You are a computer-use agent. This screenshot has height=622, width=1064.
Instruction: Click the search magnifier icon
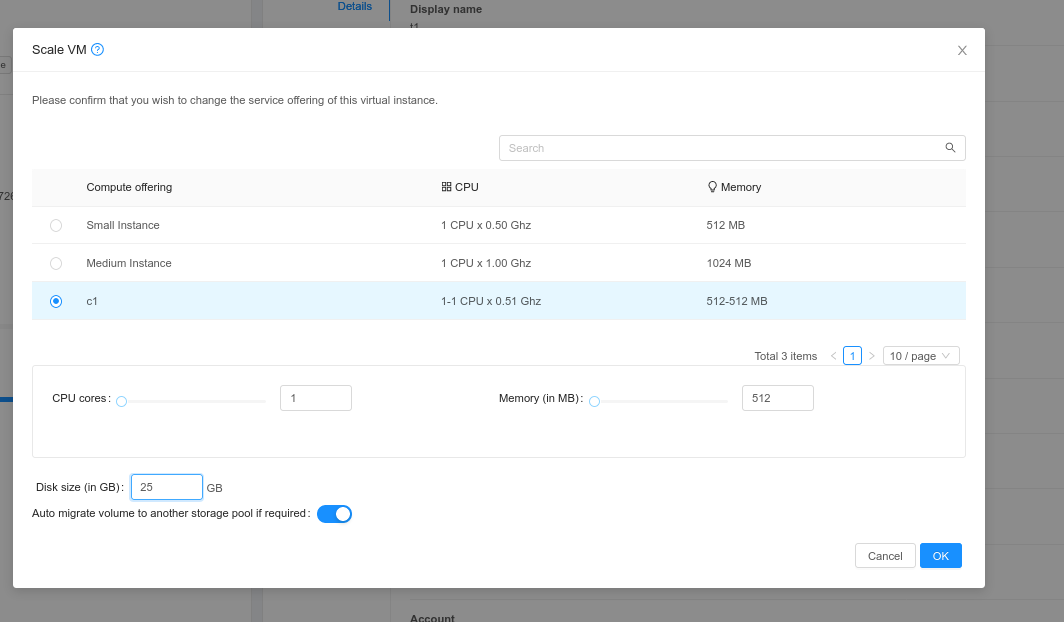click(950, 148)
